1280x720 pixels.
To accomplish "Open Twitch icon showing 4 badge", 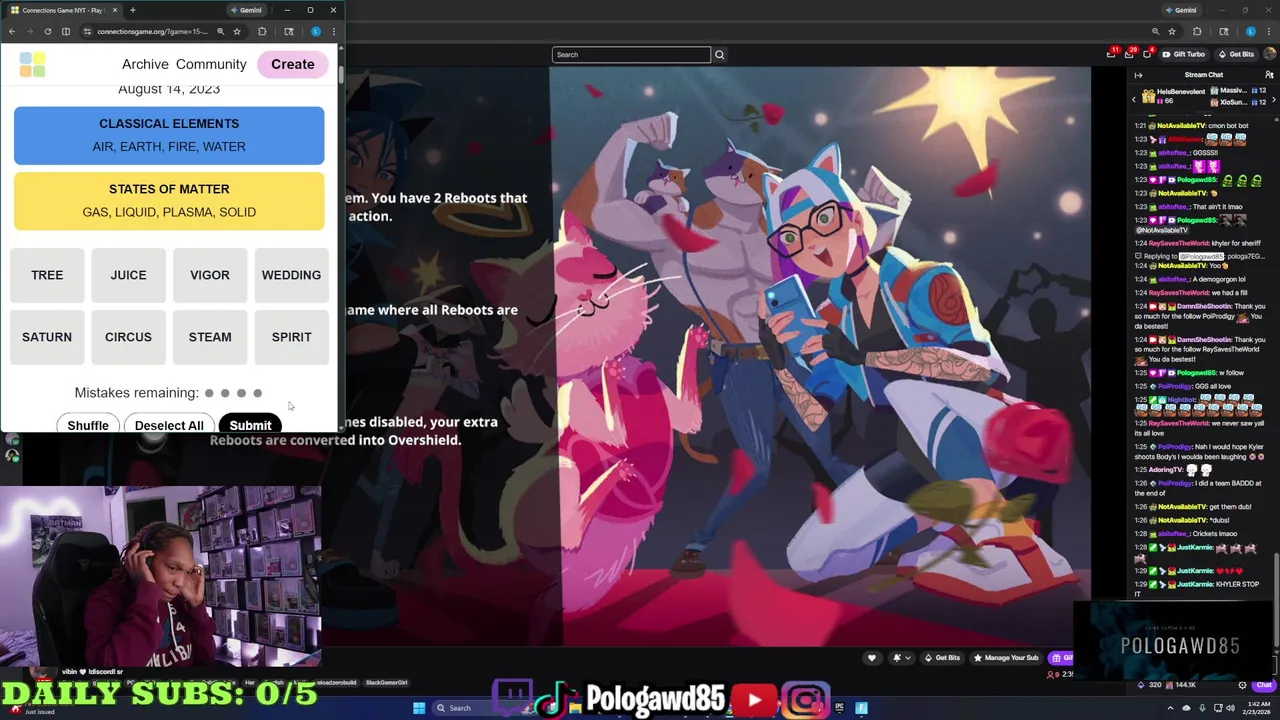I will click(1148, 54).
